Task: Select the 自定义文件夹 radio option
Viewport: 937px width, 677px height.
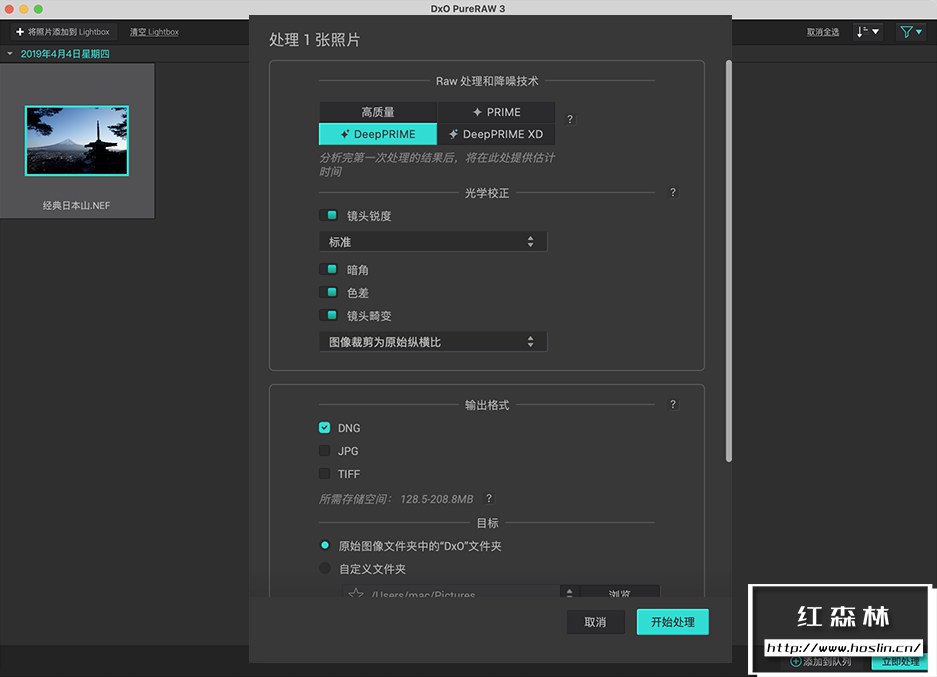Action: 324,568
